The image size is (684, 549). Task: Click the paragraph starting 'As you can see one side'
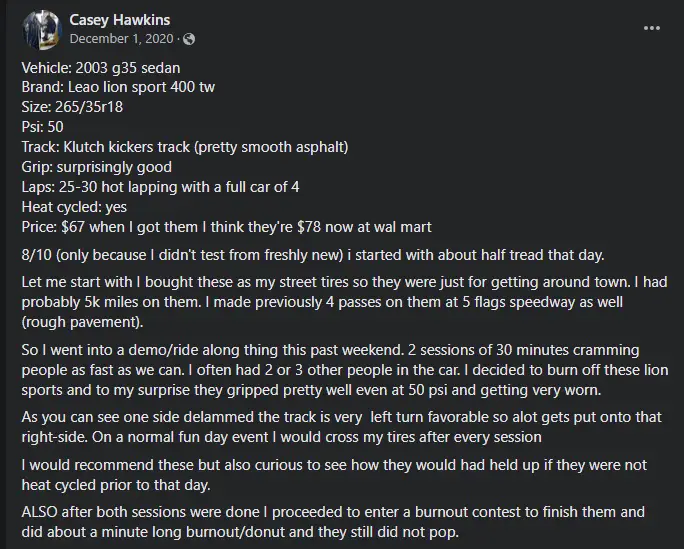pos(342,427)
